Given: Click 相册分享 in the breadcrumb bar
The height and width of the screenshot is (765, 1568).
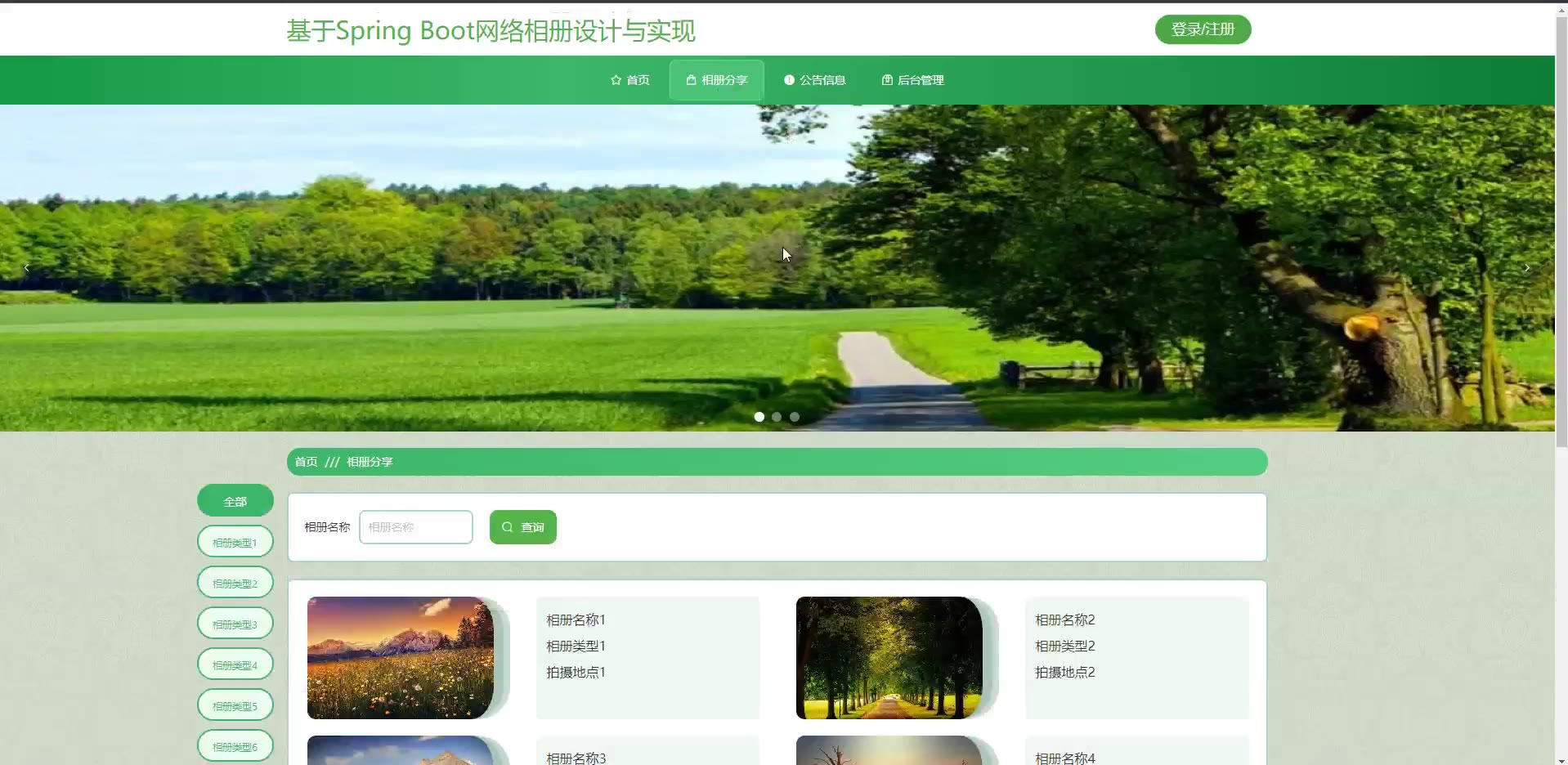Looking at the screenshot, I should click(370, 462).
